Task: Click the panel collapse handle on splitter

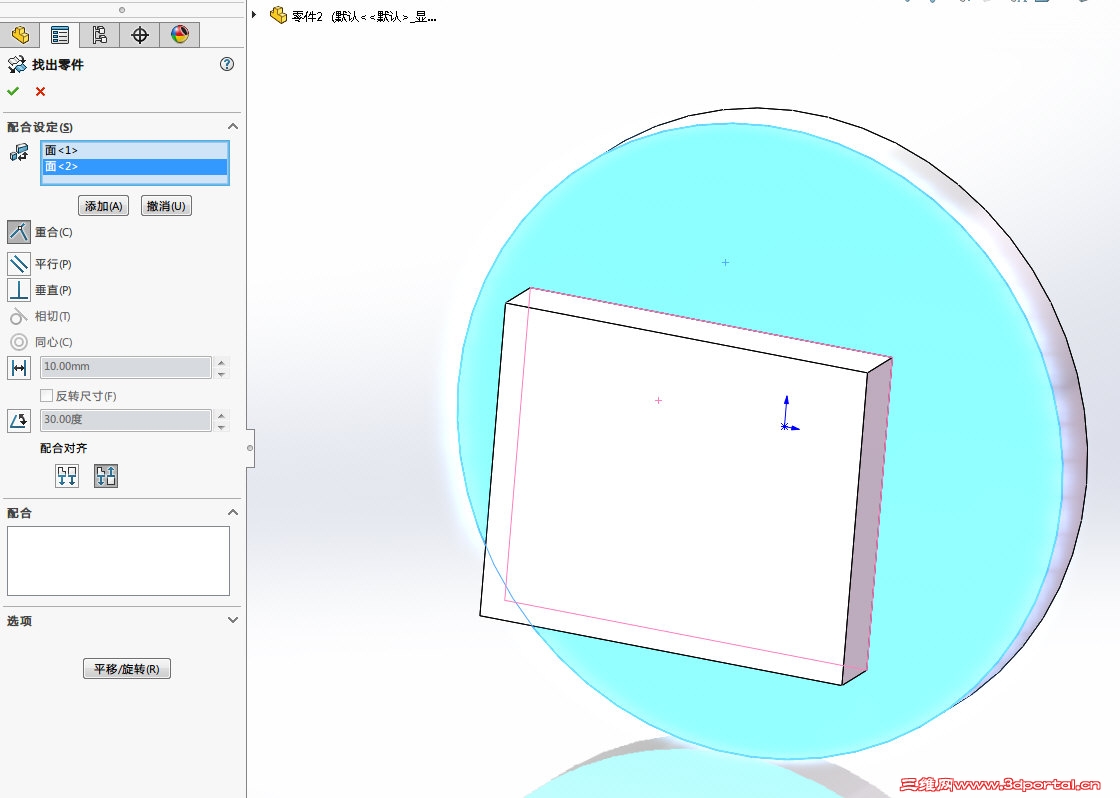Action: (250, 448)
